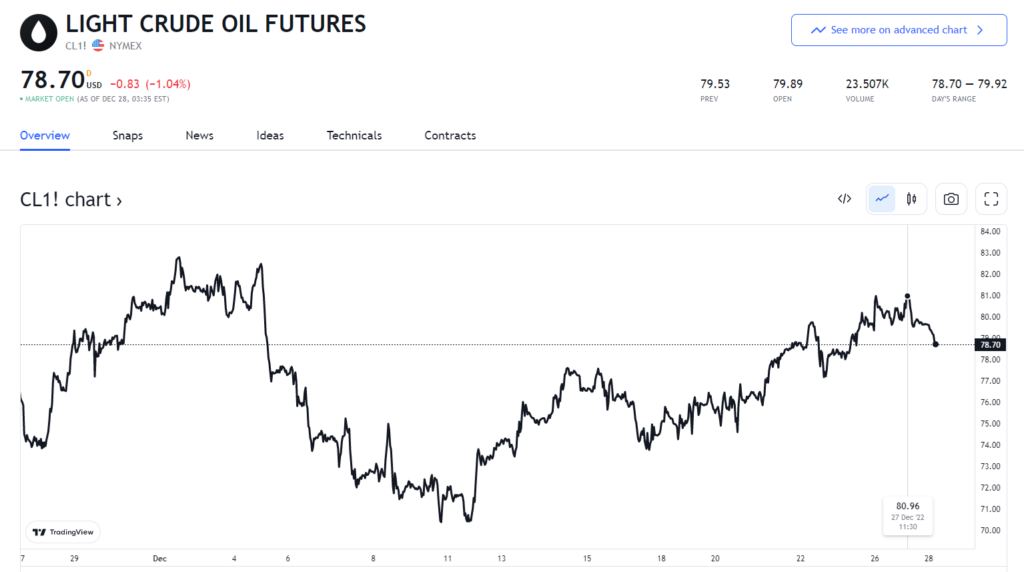Click the current price dot on chart line
The width and height of the screenshot is (1024, 572).
[x=936, y=344]
